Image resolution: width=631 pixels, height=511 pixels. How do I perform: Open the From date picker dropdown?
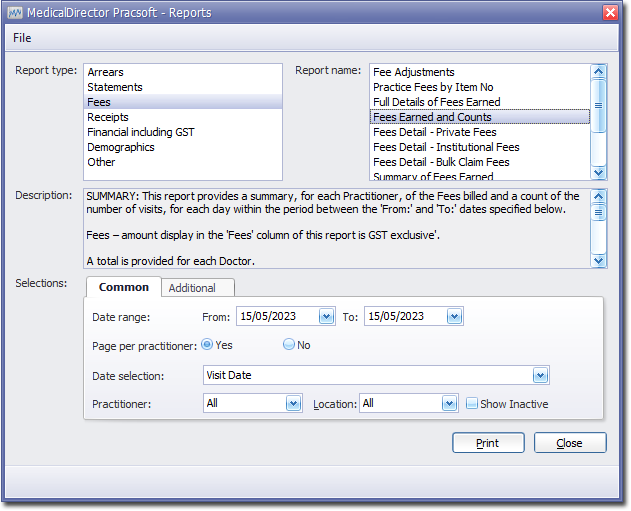click(x=326, y=316)
